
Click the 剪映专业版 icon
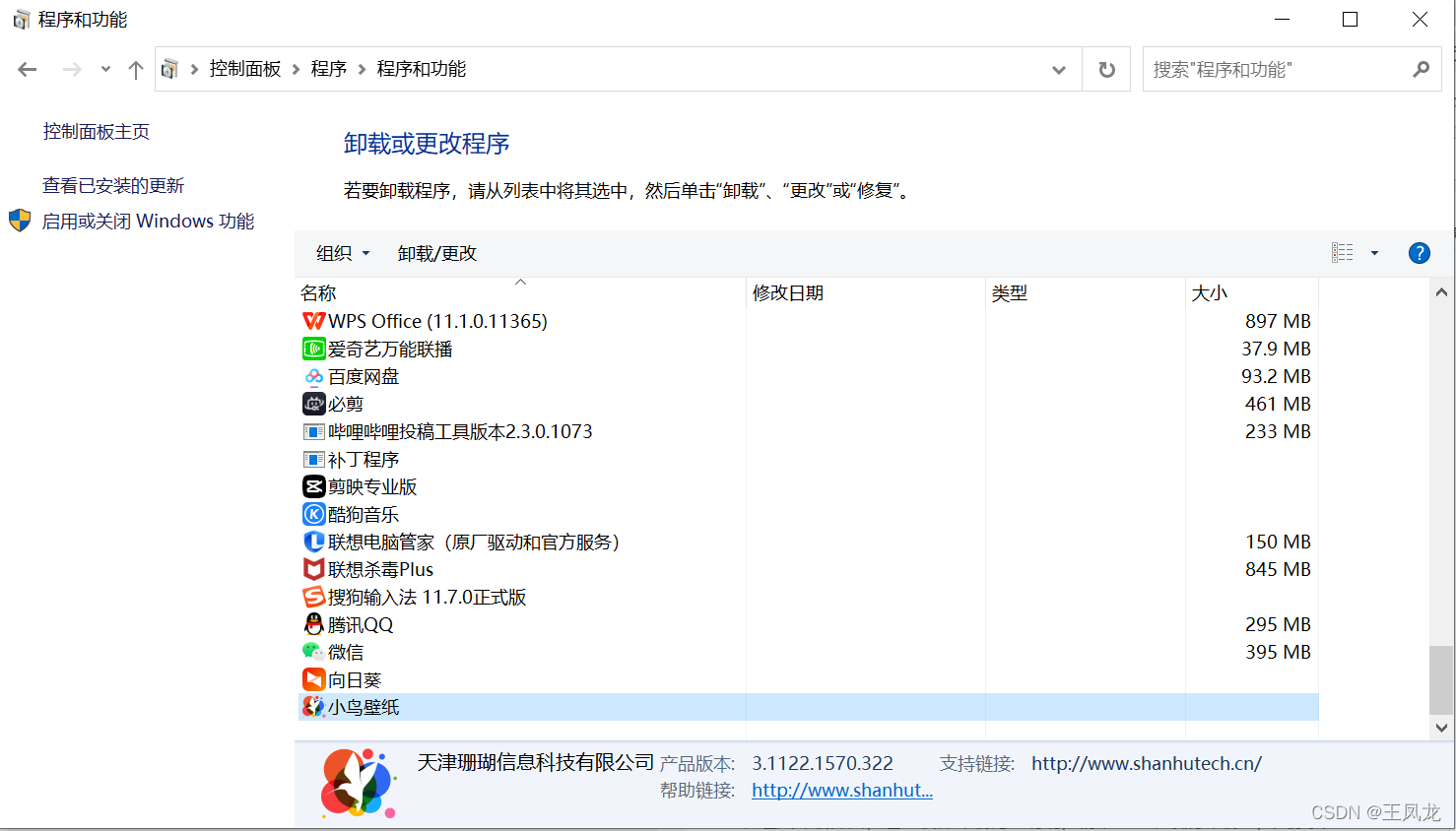tap(313, 486)
